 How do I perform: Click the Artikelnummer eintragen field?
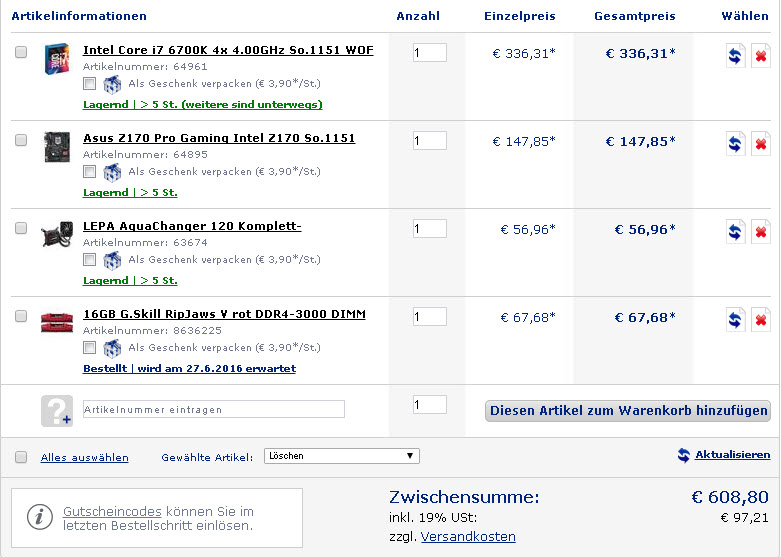tap(214, 410)
